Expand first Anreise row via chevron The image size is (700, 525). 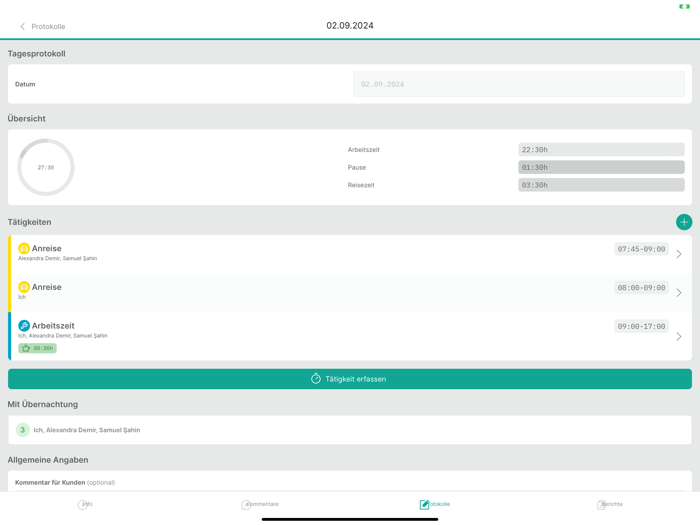(x=679, y=254)
